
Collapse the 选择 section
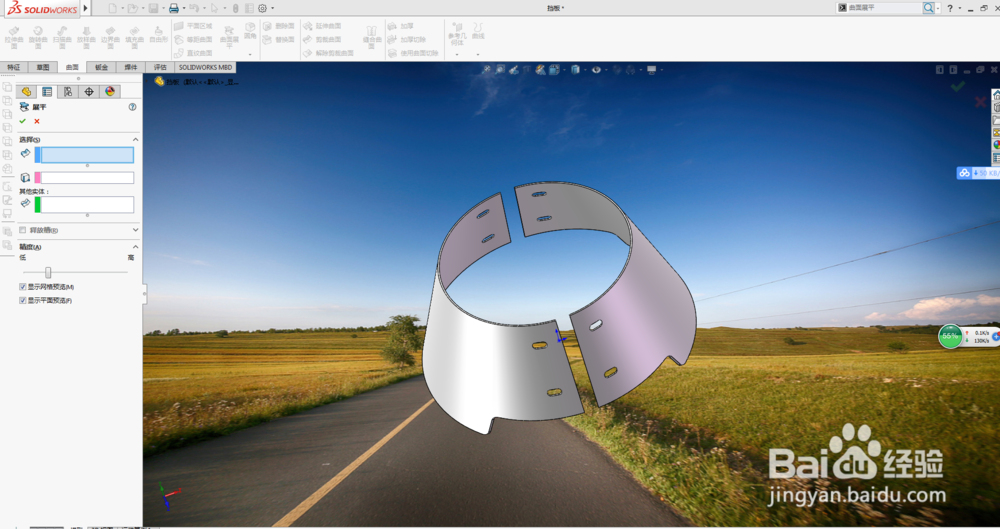(x=135, y=139)
